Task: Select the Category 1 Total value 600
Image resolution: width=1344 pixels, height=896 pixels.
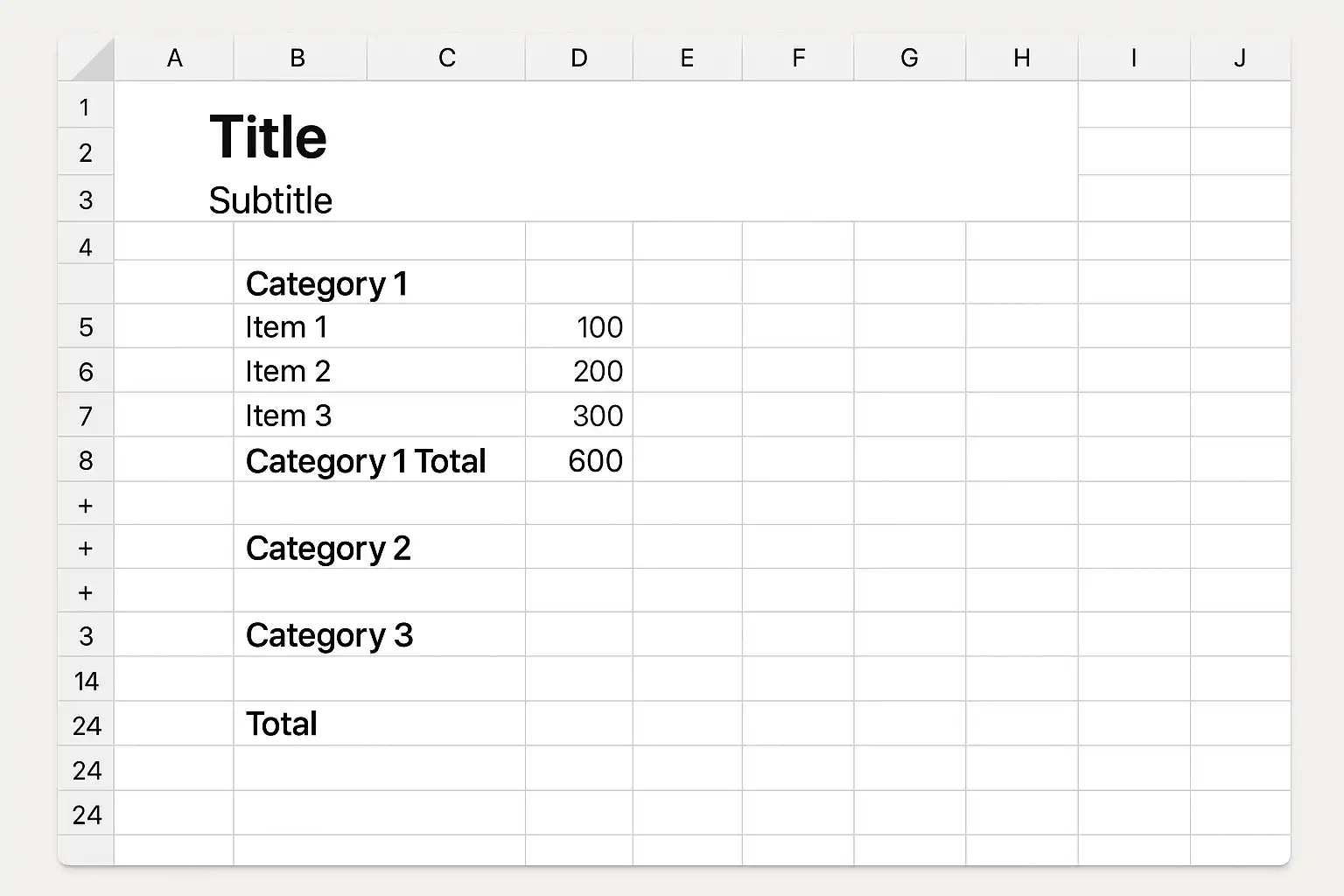Action: [x=578, y=460]
